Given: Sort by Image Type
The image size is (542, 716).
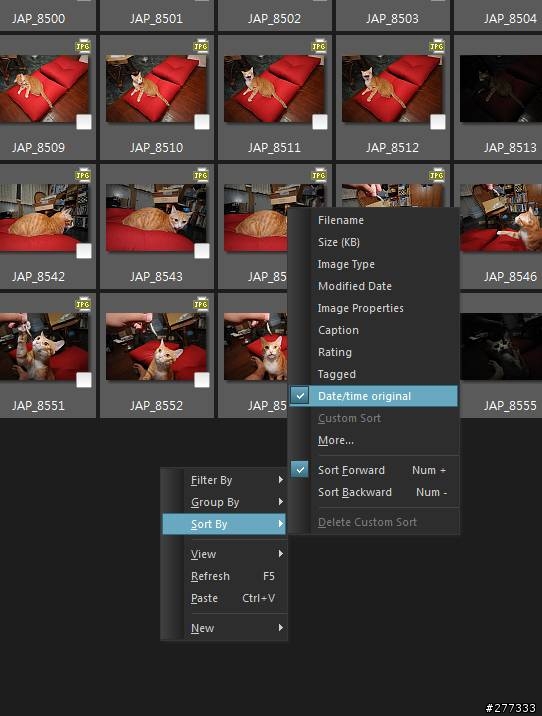Looking at the screenshot, I should tap(374, 264).
